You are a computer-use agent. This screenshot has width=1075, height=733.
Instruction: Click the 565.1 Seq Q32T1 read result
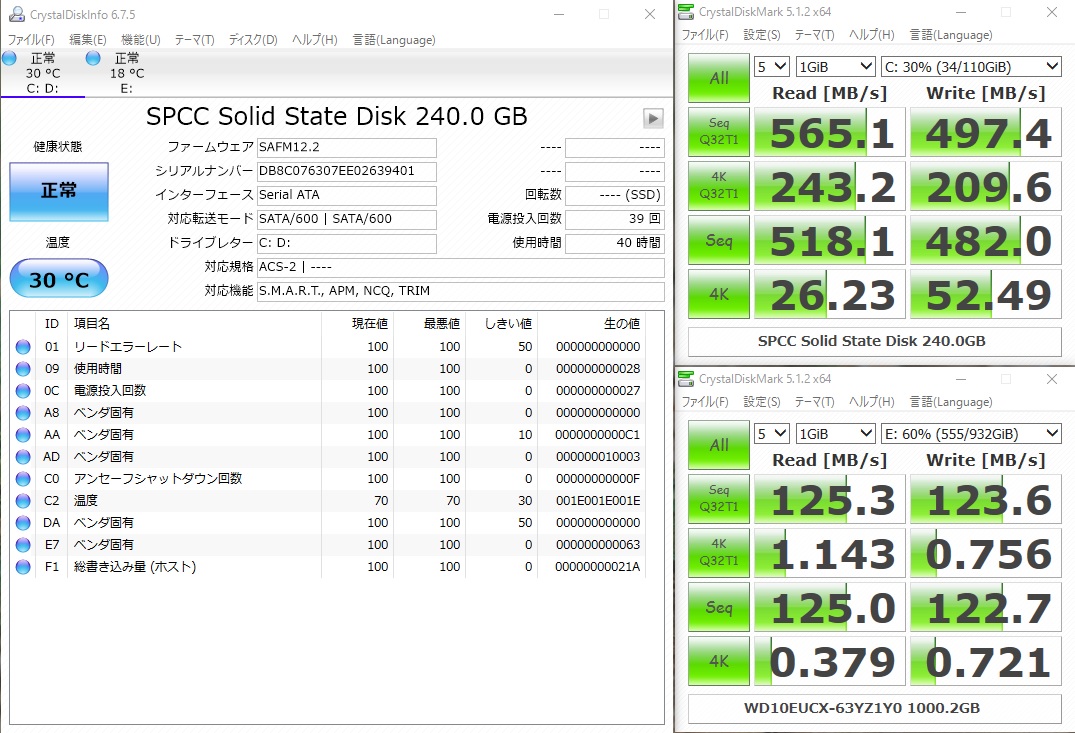click(830, 132)
